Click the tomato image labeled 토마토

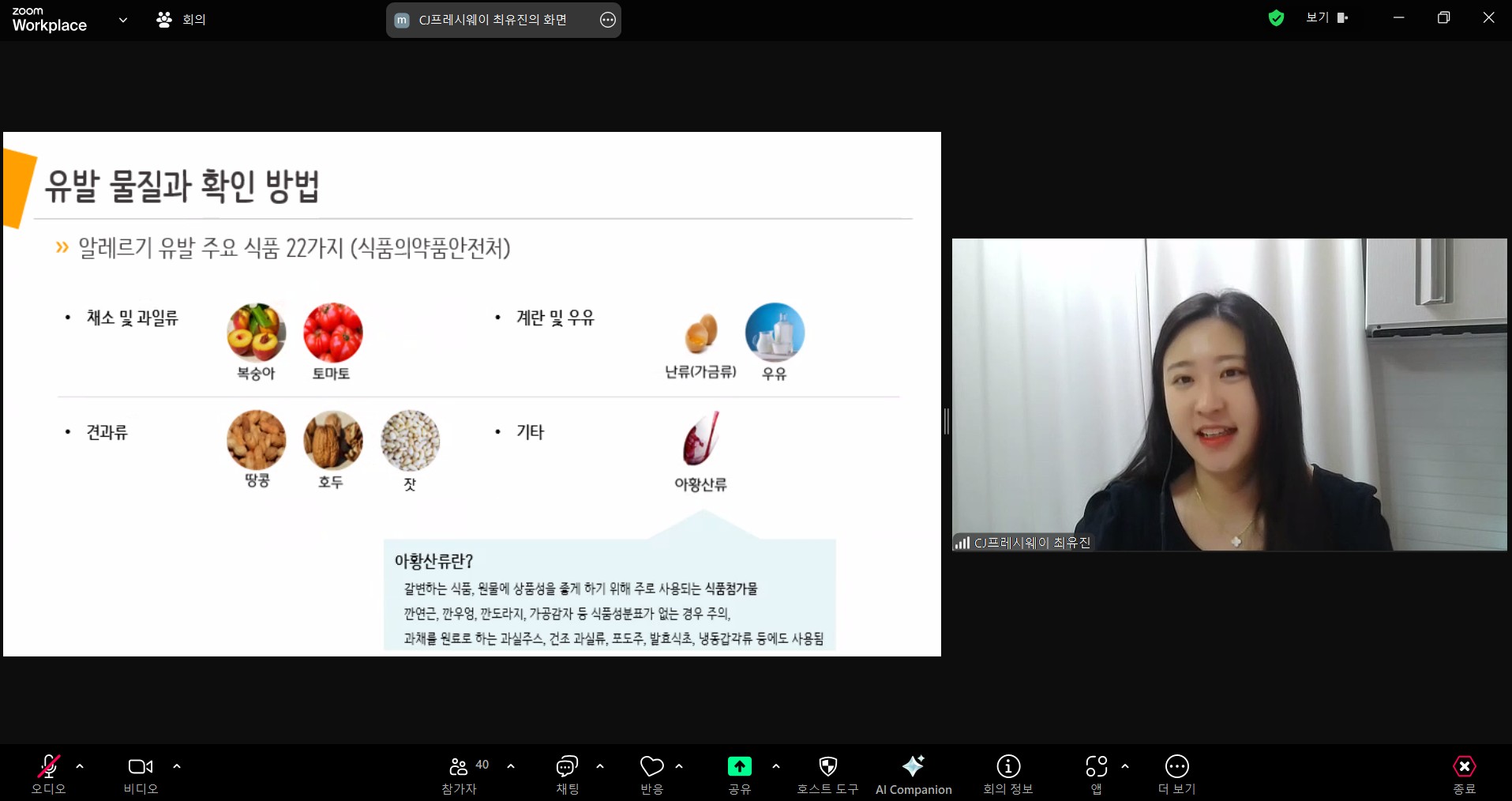[332, 333]
